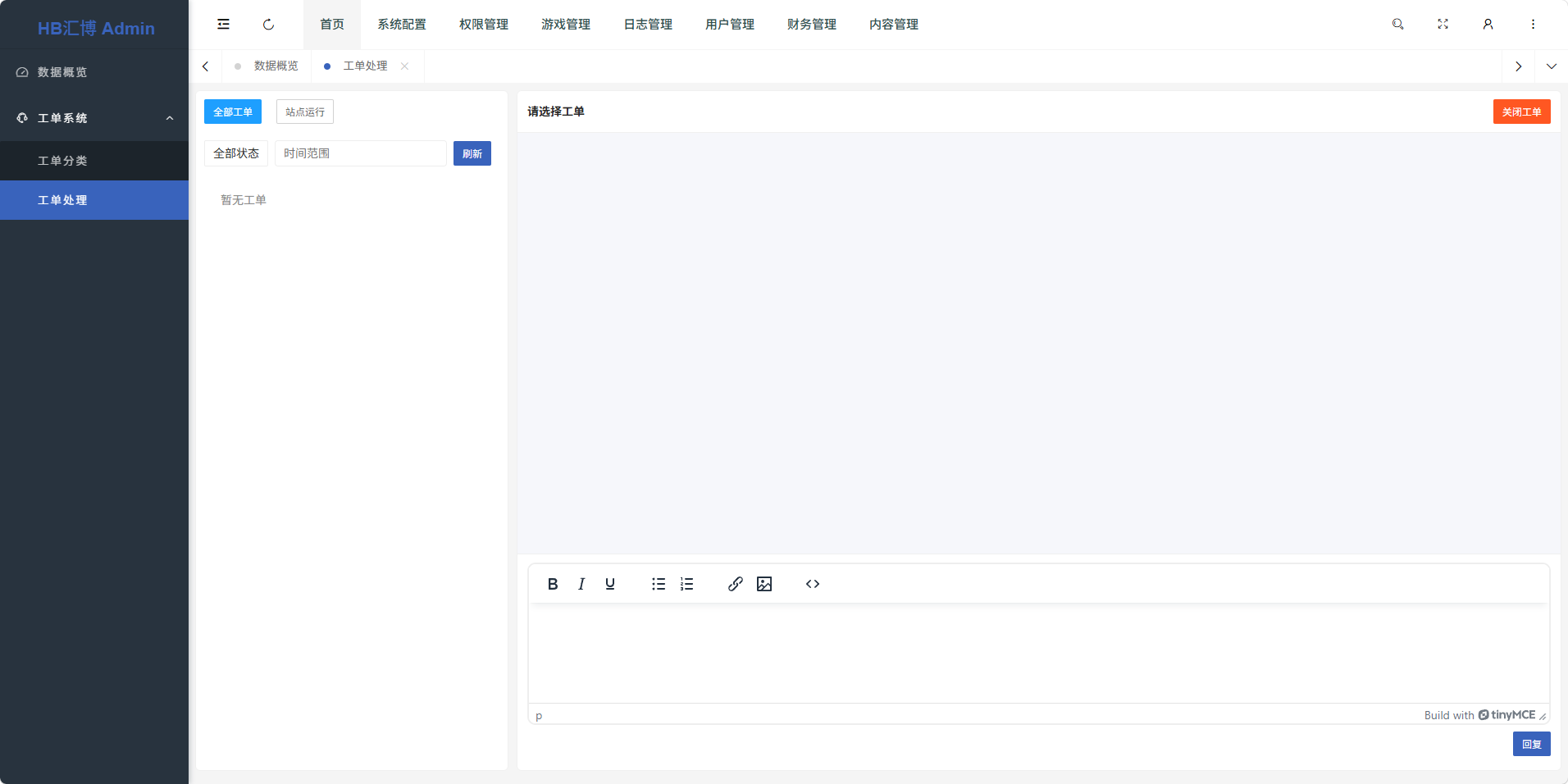Insert a numbered list in editor
This screenshot has height=784, width=1568.
(x=687, y=584)
